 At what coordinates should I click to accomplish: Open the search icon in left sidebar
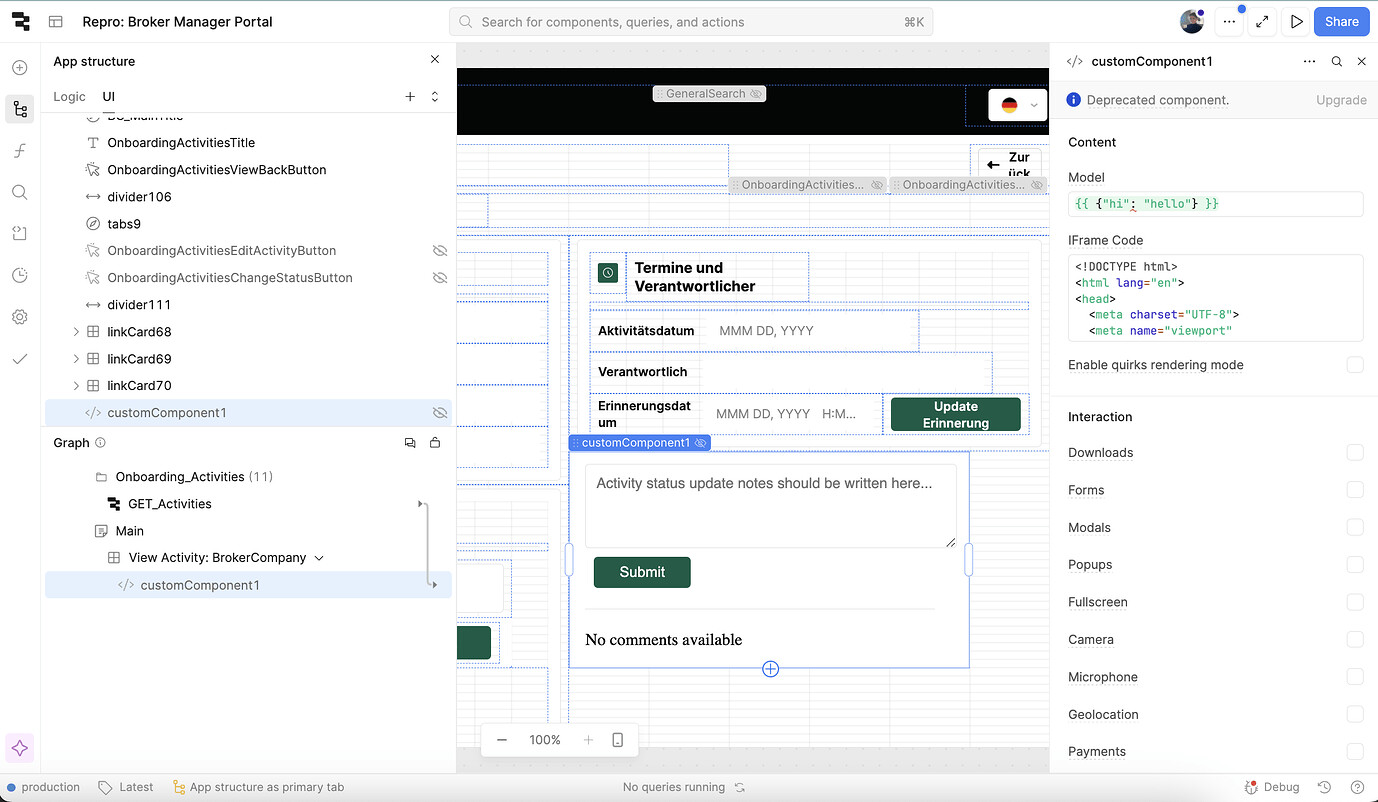point(20,192)
